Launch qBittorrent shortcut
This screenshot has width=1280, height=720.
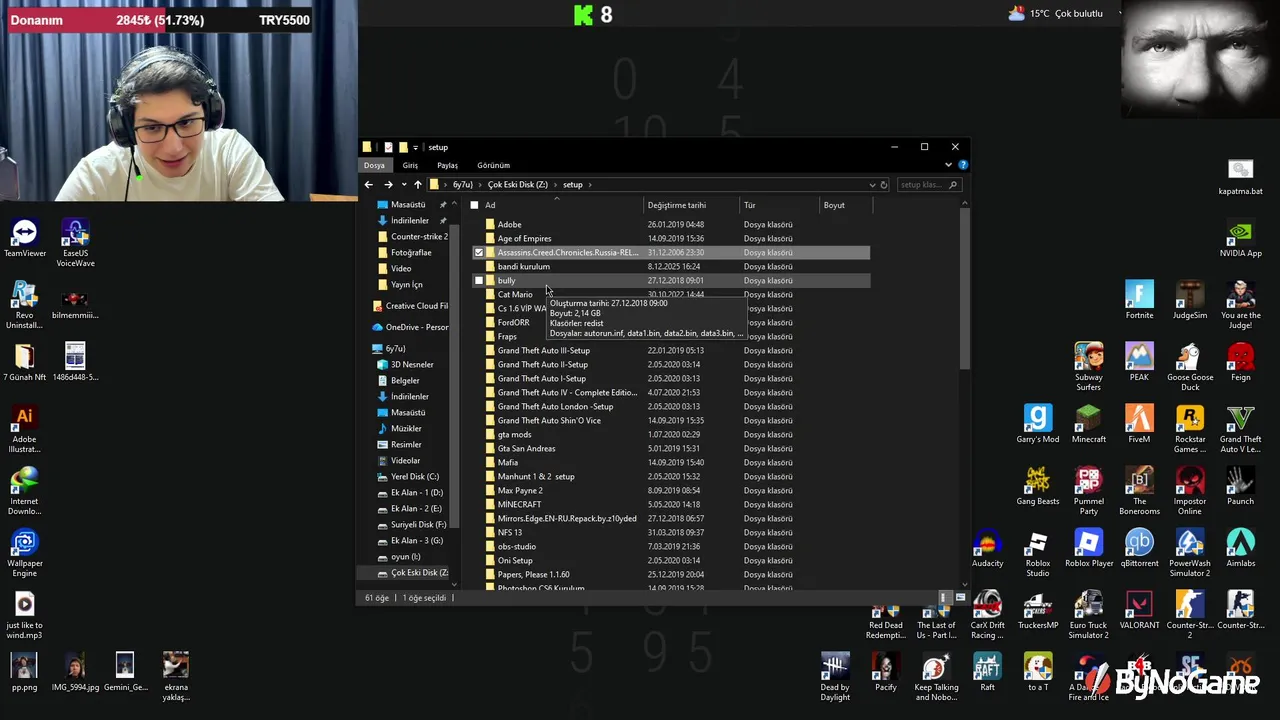click(x=1139, y=548)
